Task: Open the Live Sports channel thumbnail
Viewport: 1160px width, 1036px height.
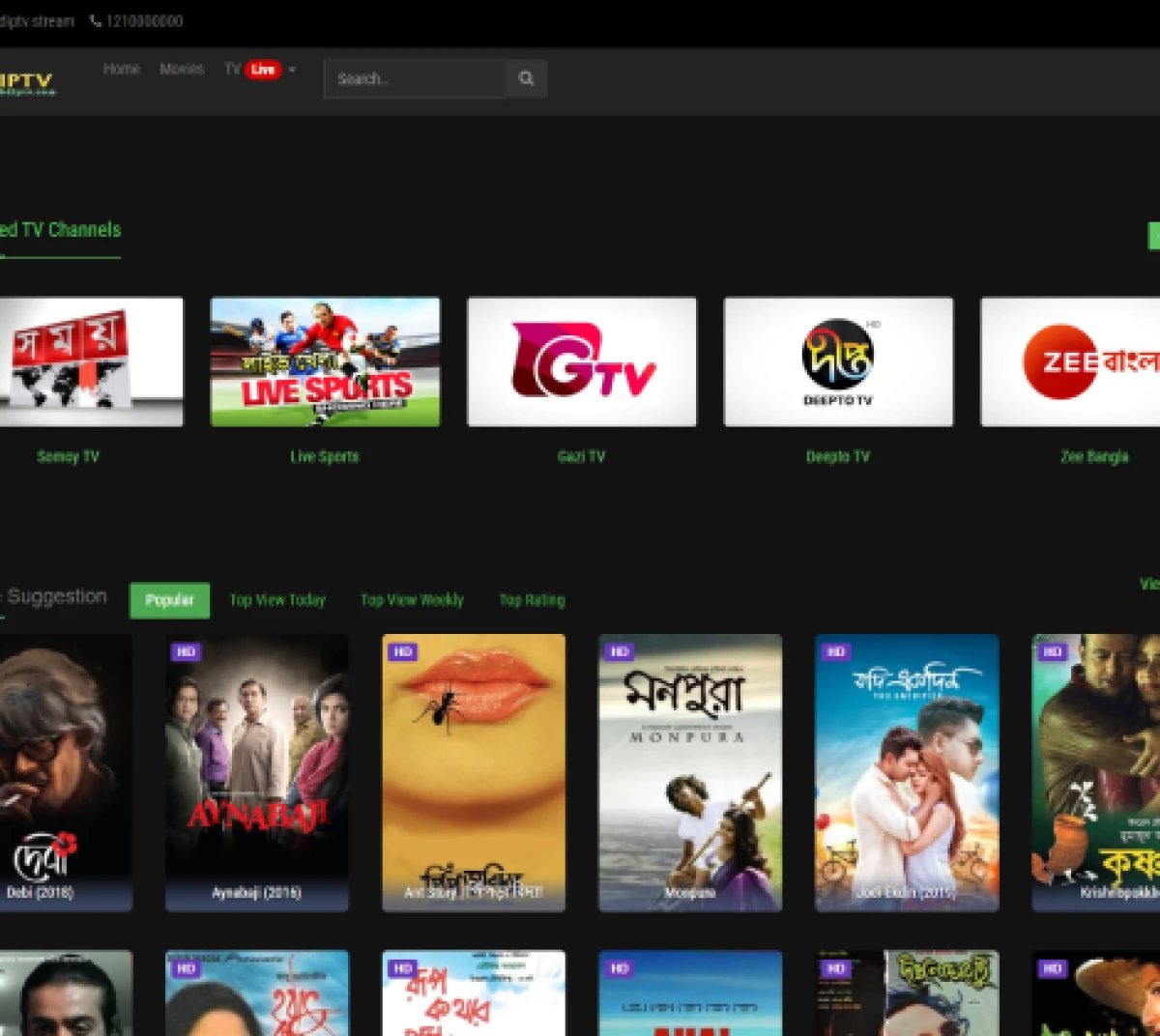Action: pos(325,361)
